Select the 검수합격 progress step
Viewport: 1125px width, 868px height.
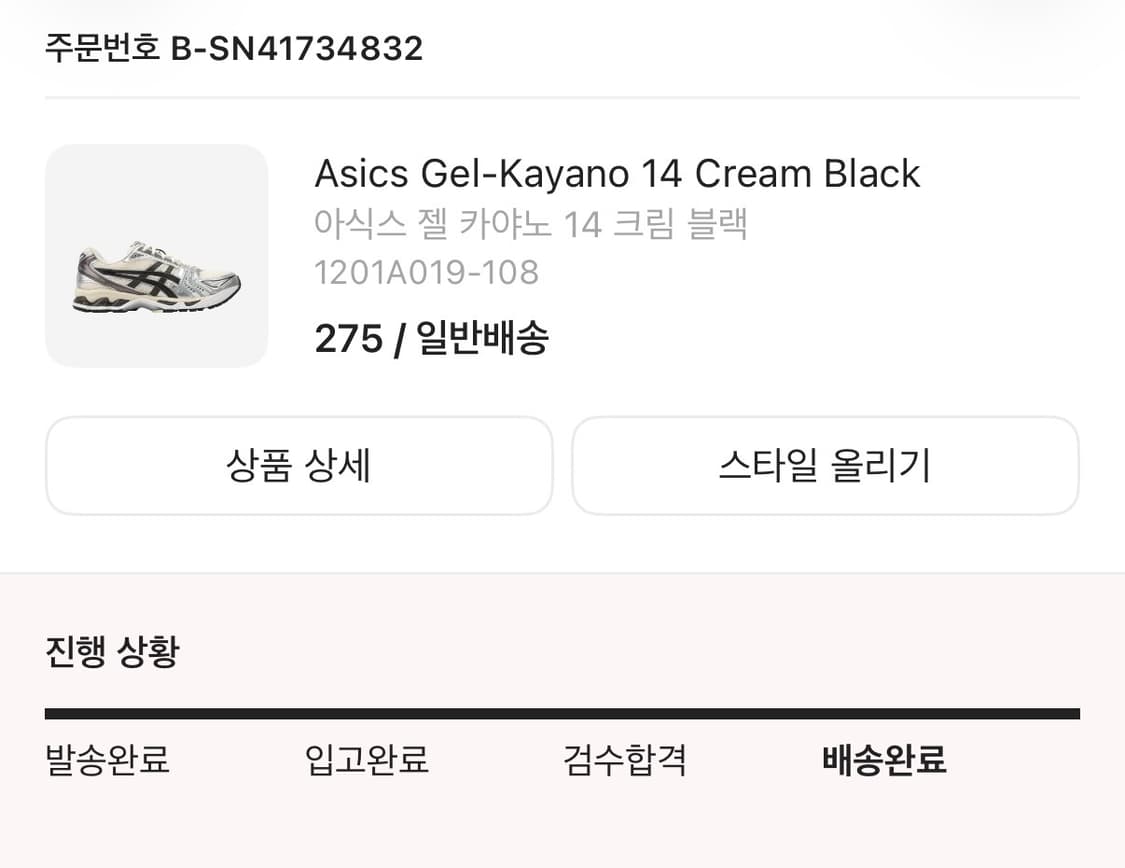coord(624,761)
